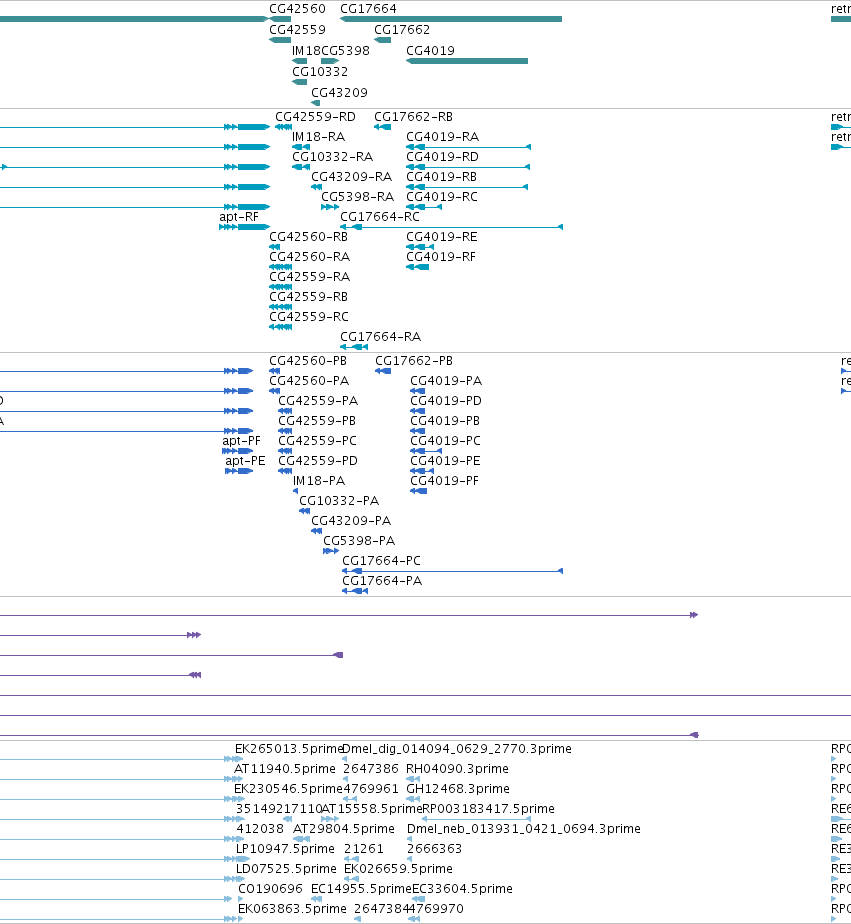The image size is (851, 924).
Task: Click transcript label CG17664-RC
Action: coord(380,217)
